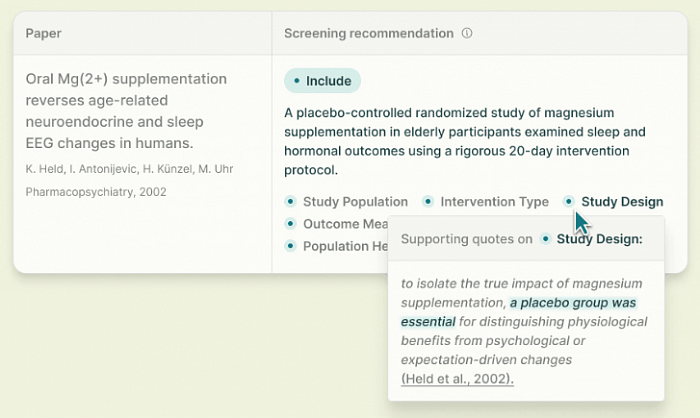The width and height of the screenshot is (700, 418).
Task: Open the Oral Mg(2+) supplementation paper title
Action: click(126, 111)
